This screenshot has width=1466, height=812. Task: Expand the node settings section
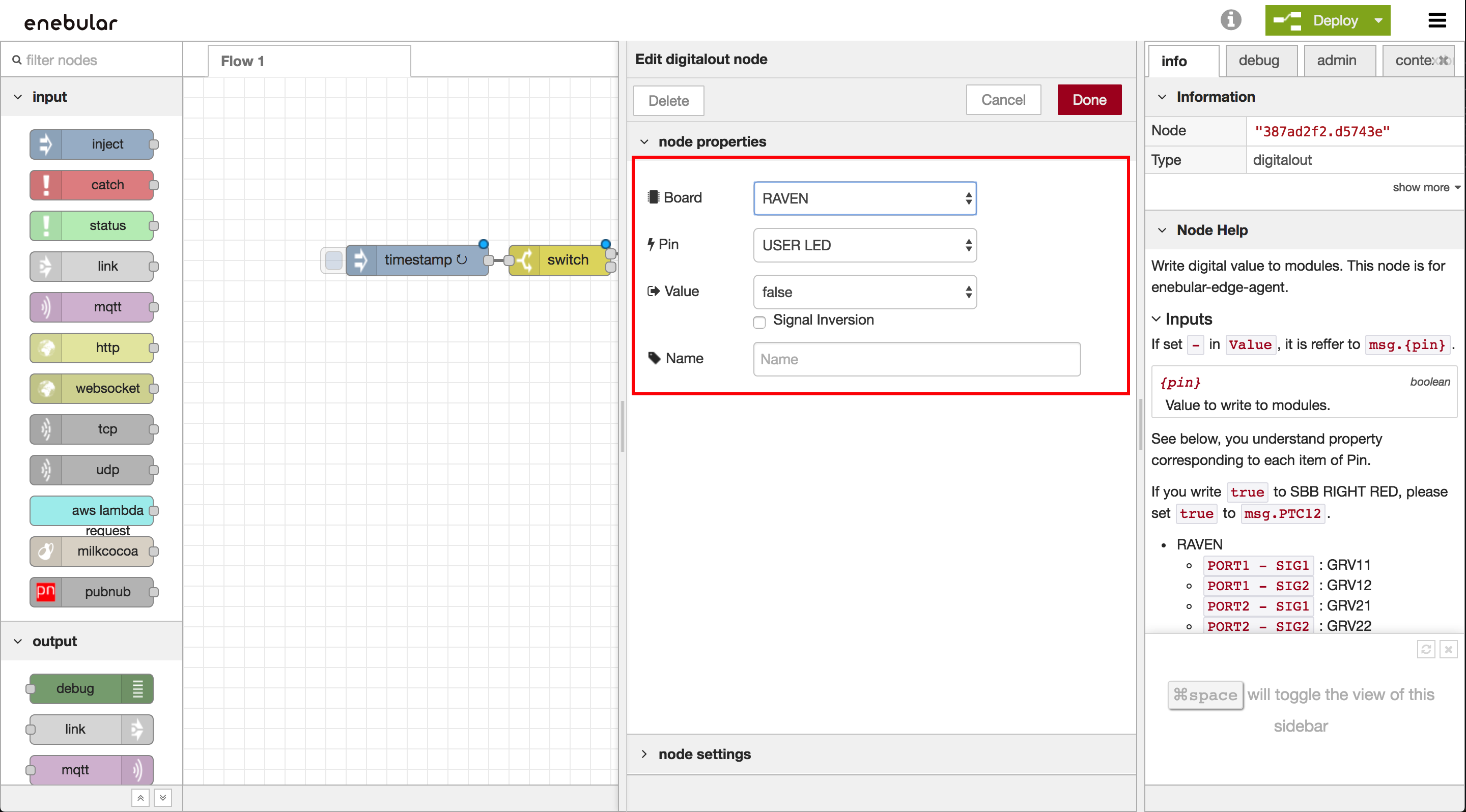click(704, 754)
